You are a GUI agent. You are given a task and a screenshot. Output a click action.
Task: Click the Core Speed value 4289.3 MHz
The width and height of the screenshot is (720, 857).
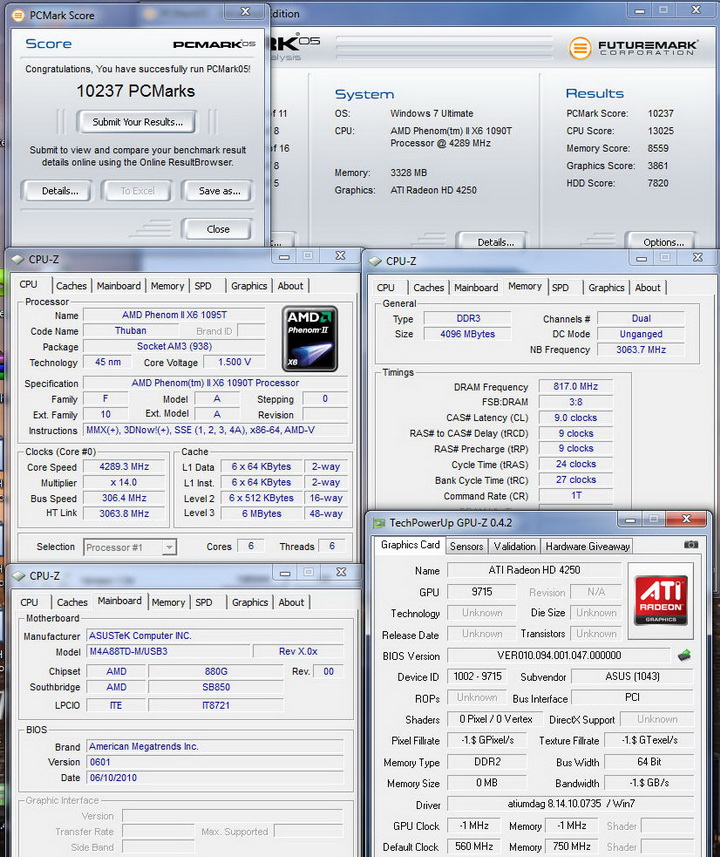(124, 467)
